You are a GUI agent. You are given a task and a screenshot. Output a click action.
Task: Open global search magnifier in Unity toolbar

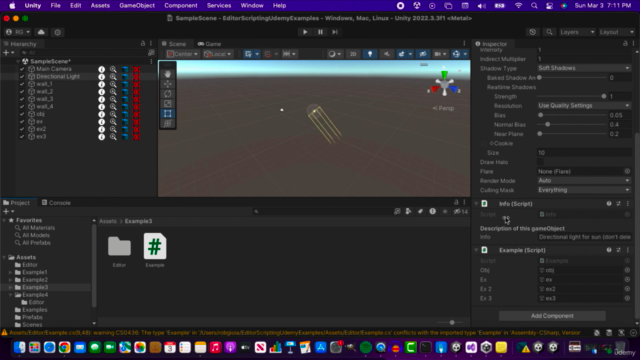[x=549, y=32]
